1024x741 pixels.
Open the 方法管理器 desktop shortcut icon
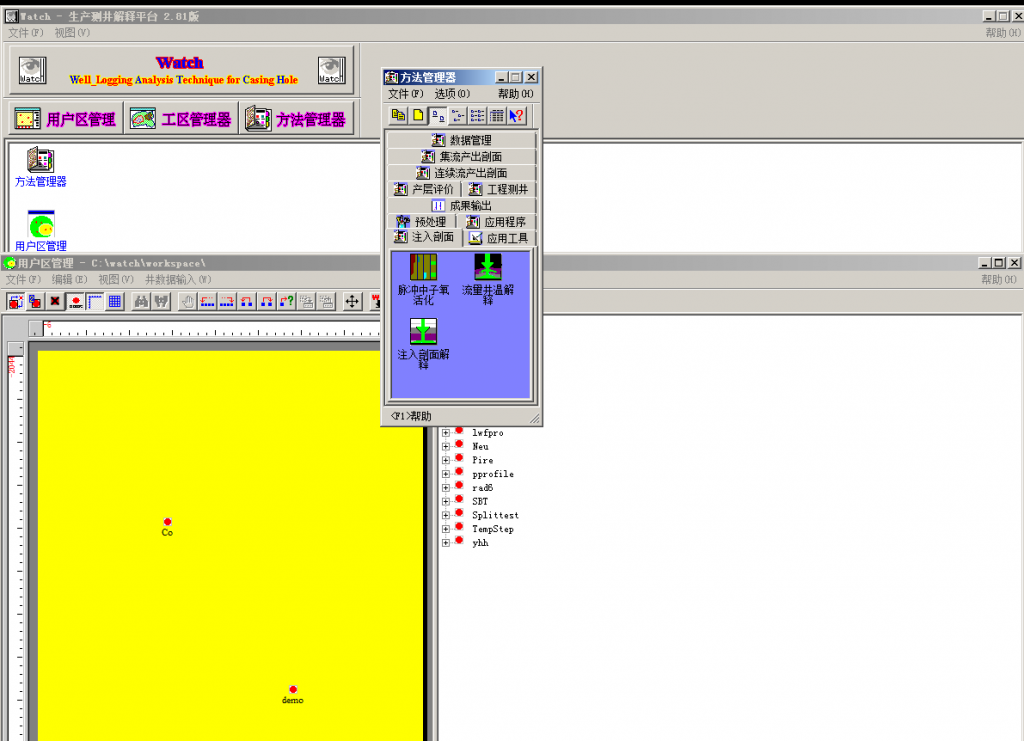click(x=40, y=168)
